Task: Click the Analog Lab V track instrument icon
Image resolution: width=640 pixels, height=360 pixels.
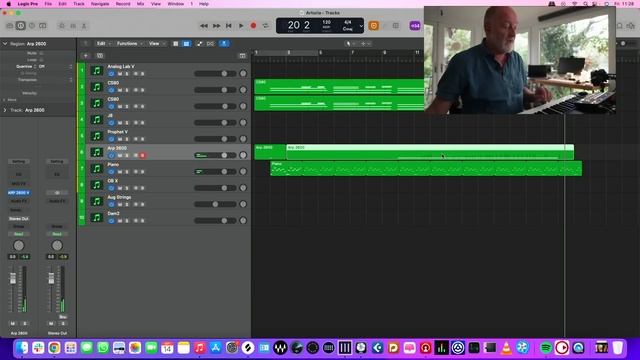Action: (97, 71)
